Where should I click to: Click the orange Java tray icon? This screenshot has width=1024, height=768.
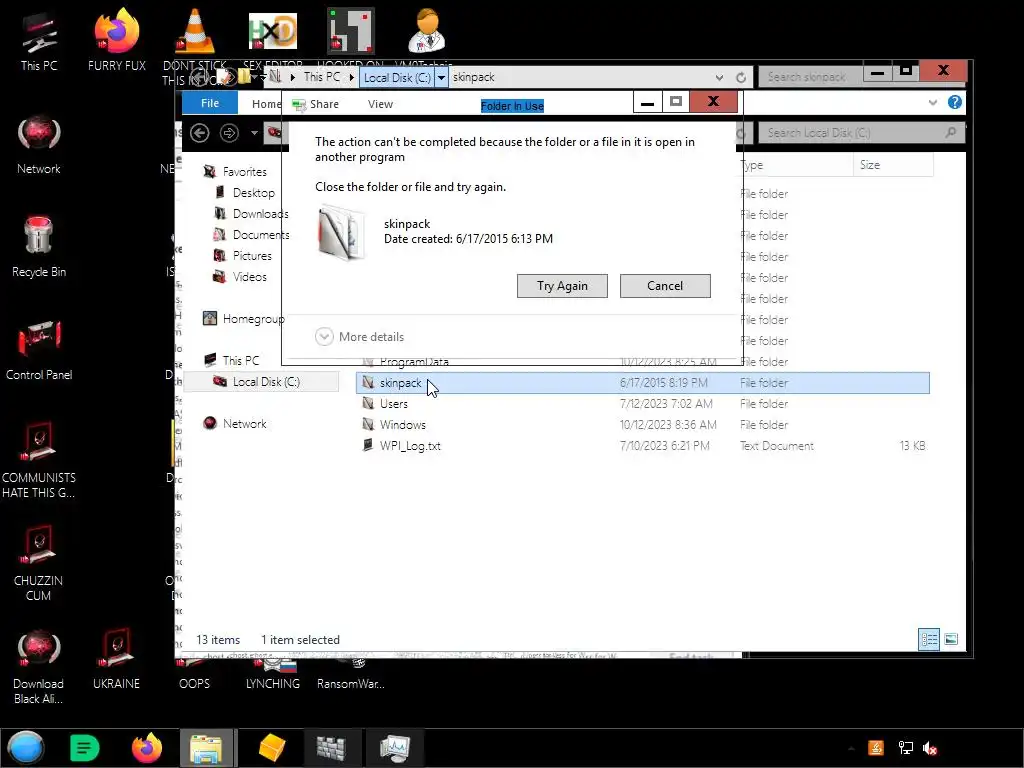click(x=876, y=748)
